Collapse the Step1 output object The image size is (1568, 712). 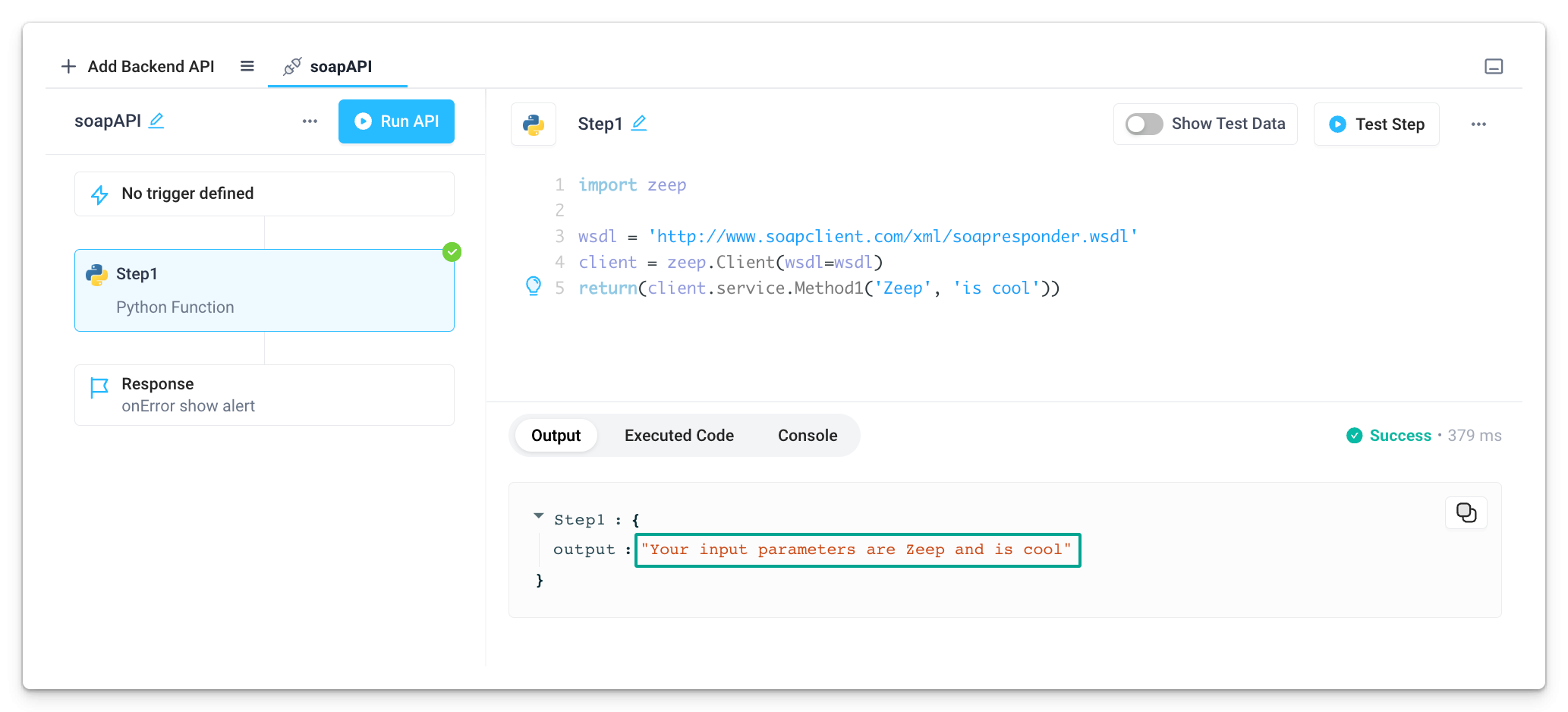(539, 517)
